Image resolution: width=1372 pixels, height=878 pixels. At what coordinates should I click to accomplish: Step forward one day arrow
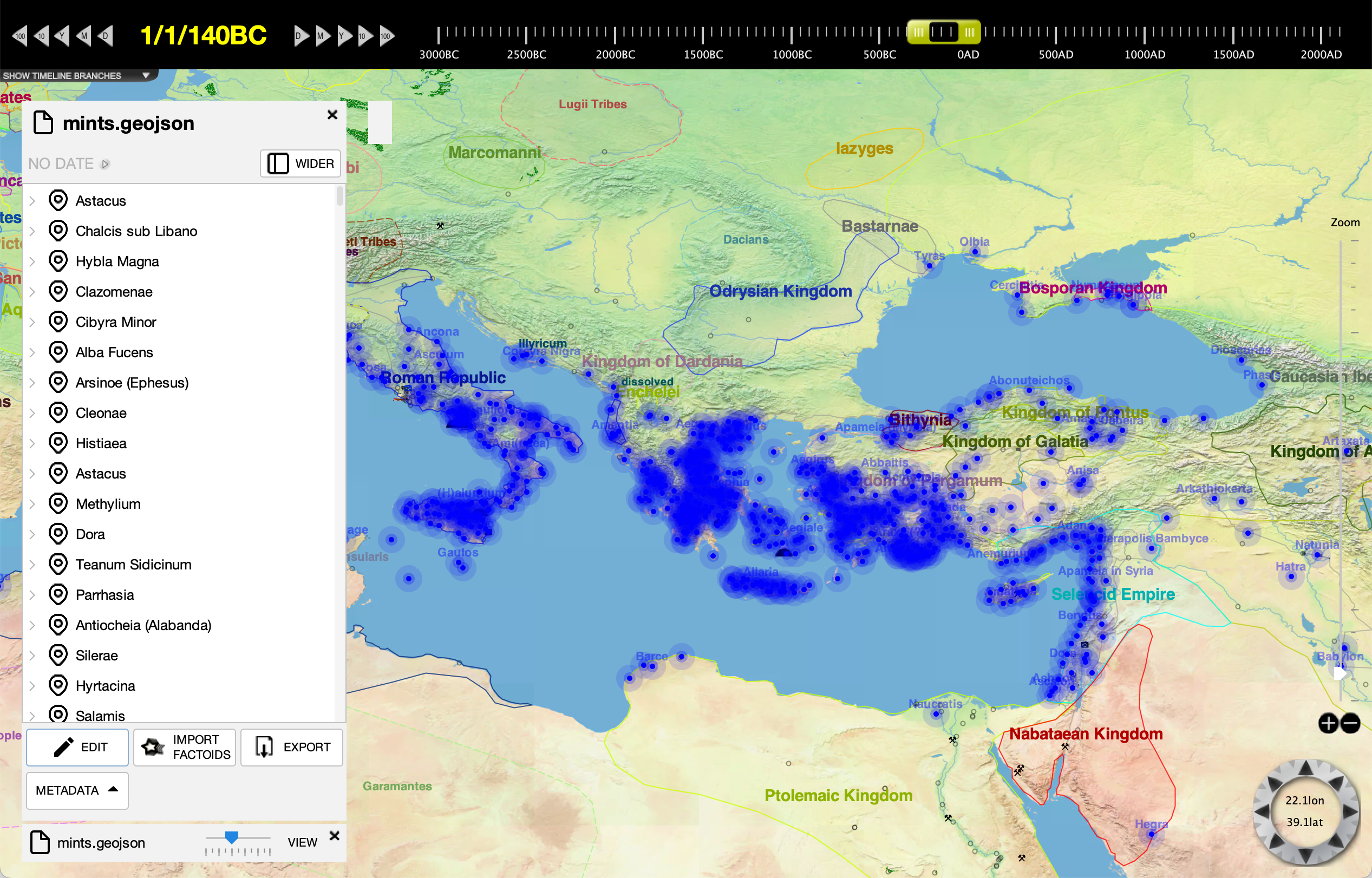[300, 36]
